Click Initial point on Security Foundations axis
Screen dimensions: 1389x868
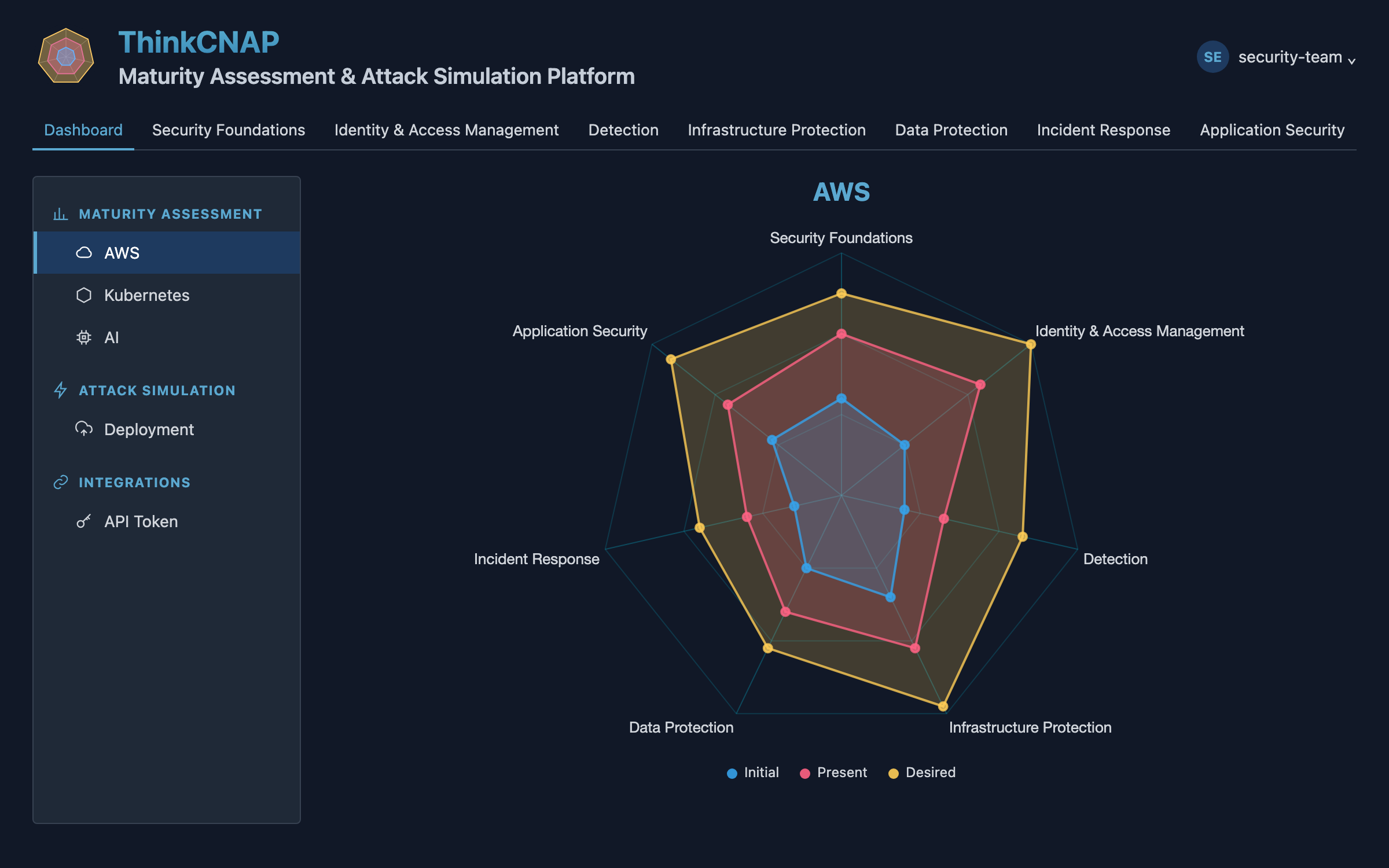(842, 399)
